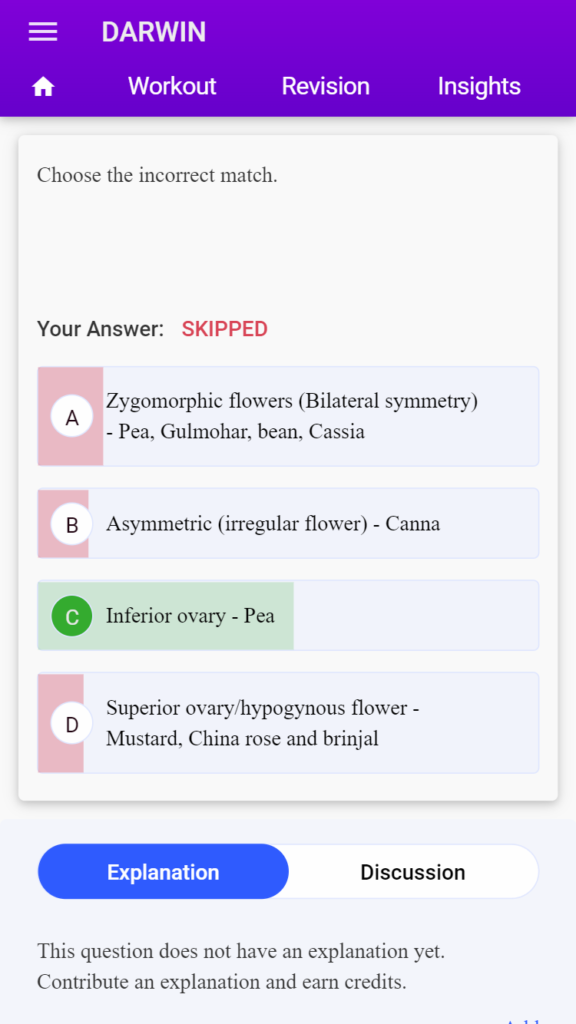The height and width of the screenshot is (1024, 576).
Task: Click the SKIPPED answer status label
Action: click(x=225, y=329)
